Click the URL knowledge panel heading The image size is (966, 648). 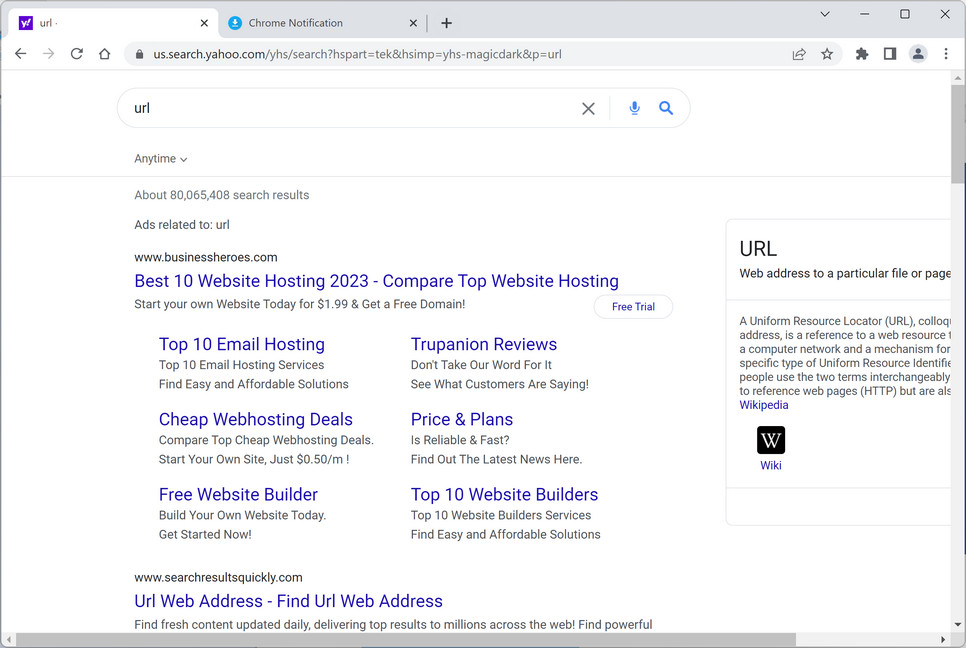[x=758, y=249]
